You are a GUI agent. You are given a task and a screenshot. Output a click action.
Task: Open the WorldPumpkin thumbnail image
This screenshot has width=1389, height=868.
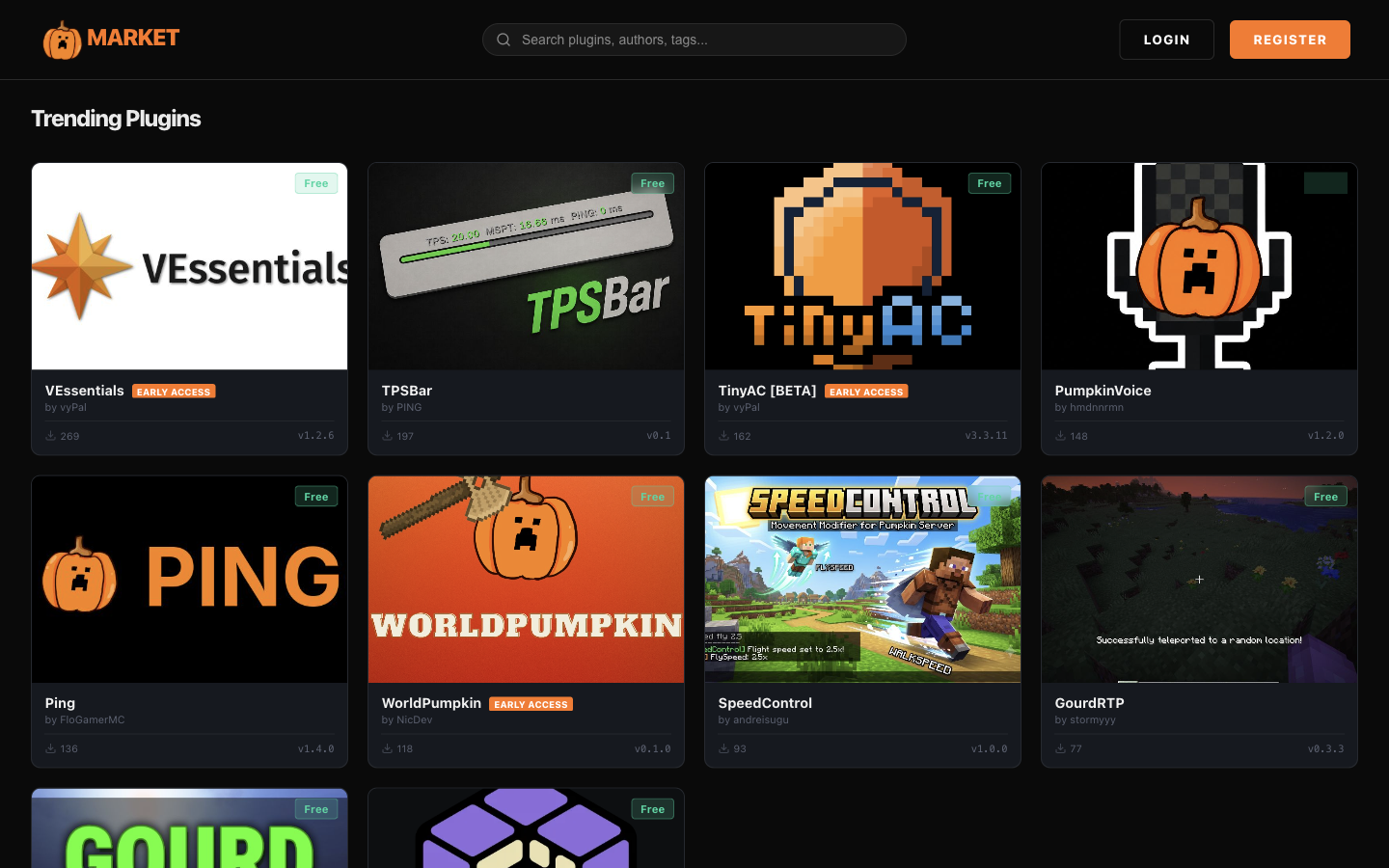click(526, 579)
